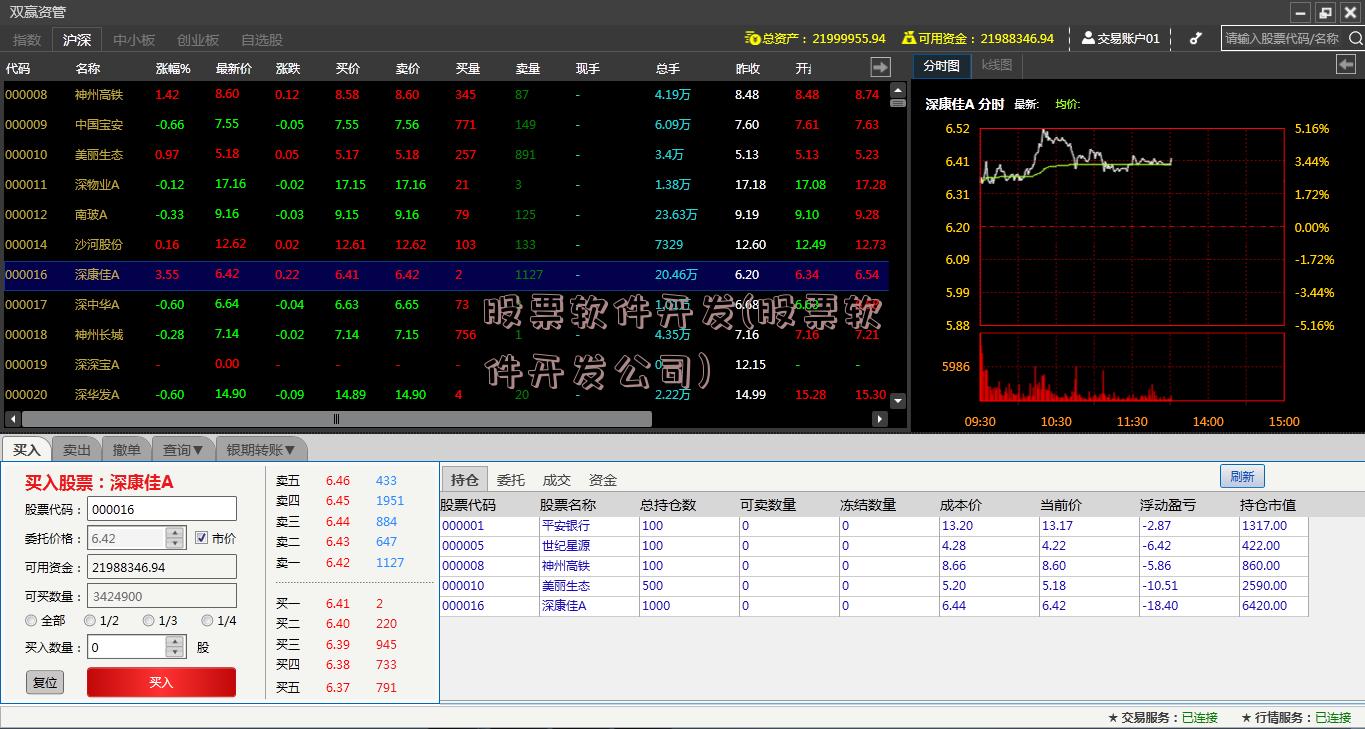This screenshot has width=1365, height=729.
Task: Click the left arrow button above chart panel
Action: [x=1346, y=64]
